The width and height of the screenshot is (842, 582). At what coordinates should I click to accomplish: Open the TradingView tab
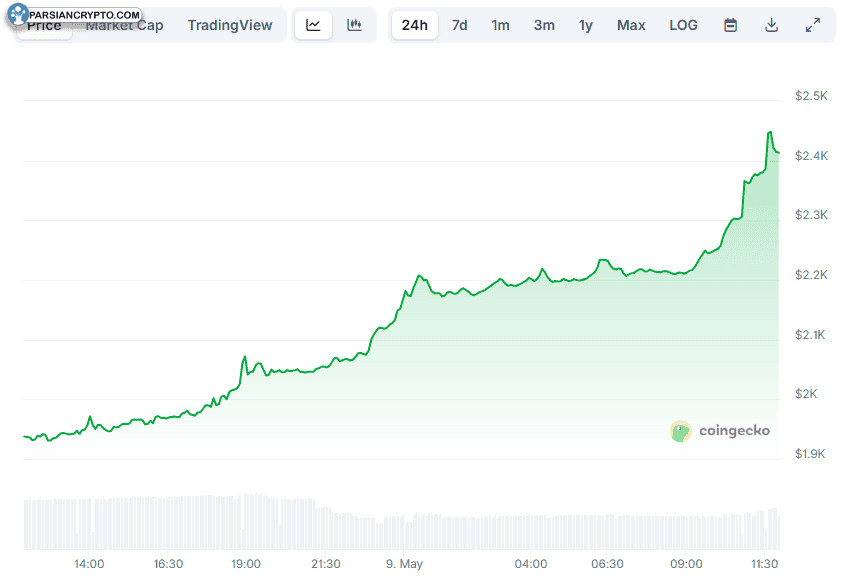click(x=230, y=25)
